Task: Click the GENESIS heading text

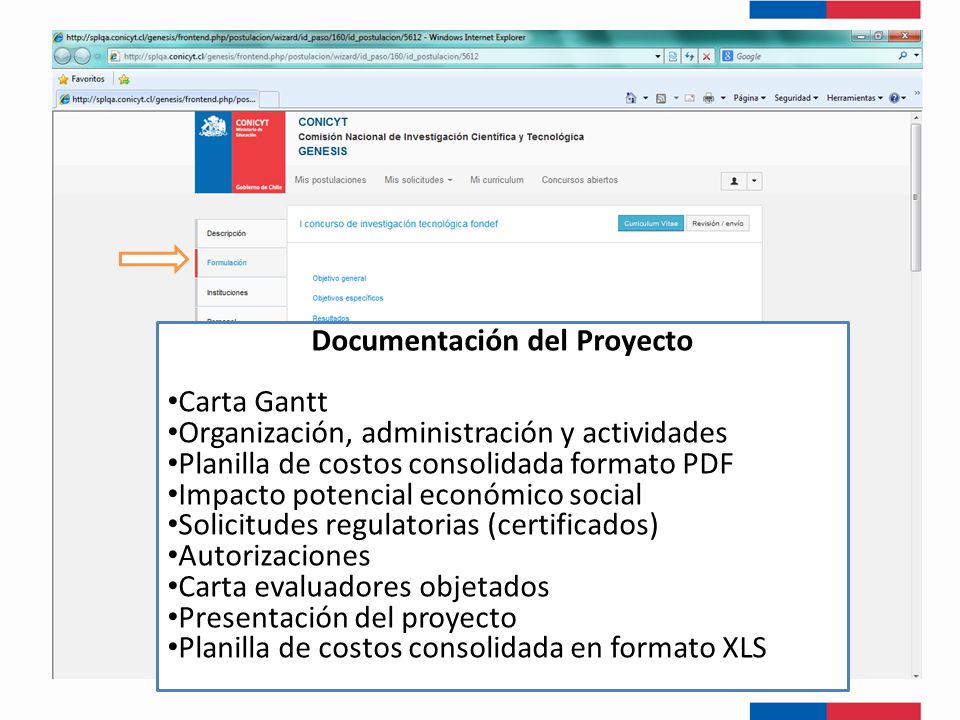Action: click(323, 151)
